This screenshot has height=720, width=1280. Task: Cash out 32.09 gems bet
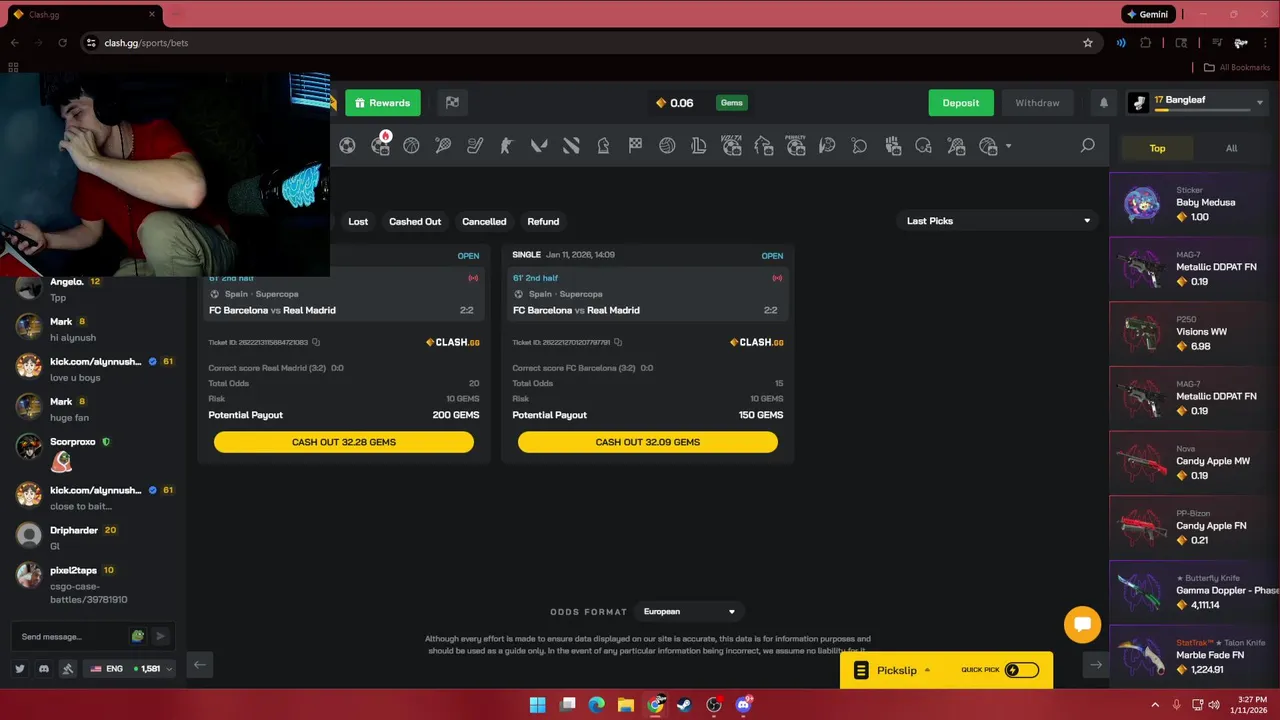[648, 442]
